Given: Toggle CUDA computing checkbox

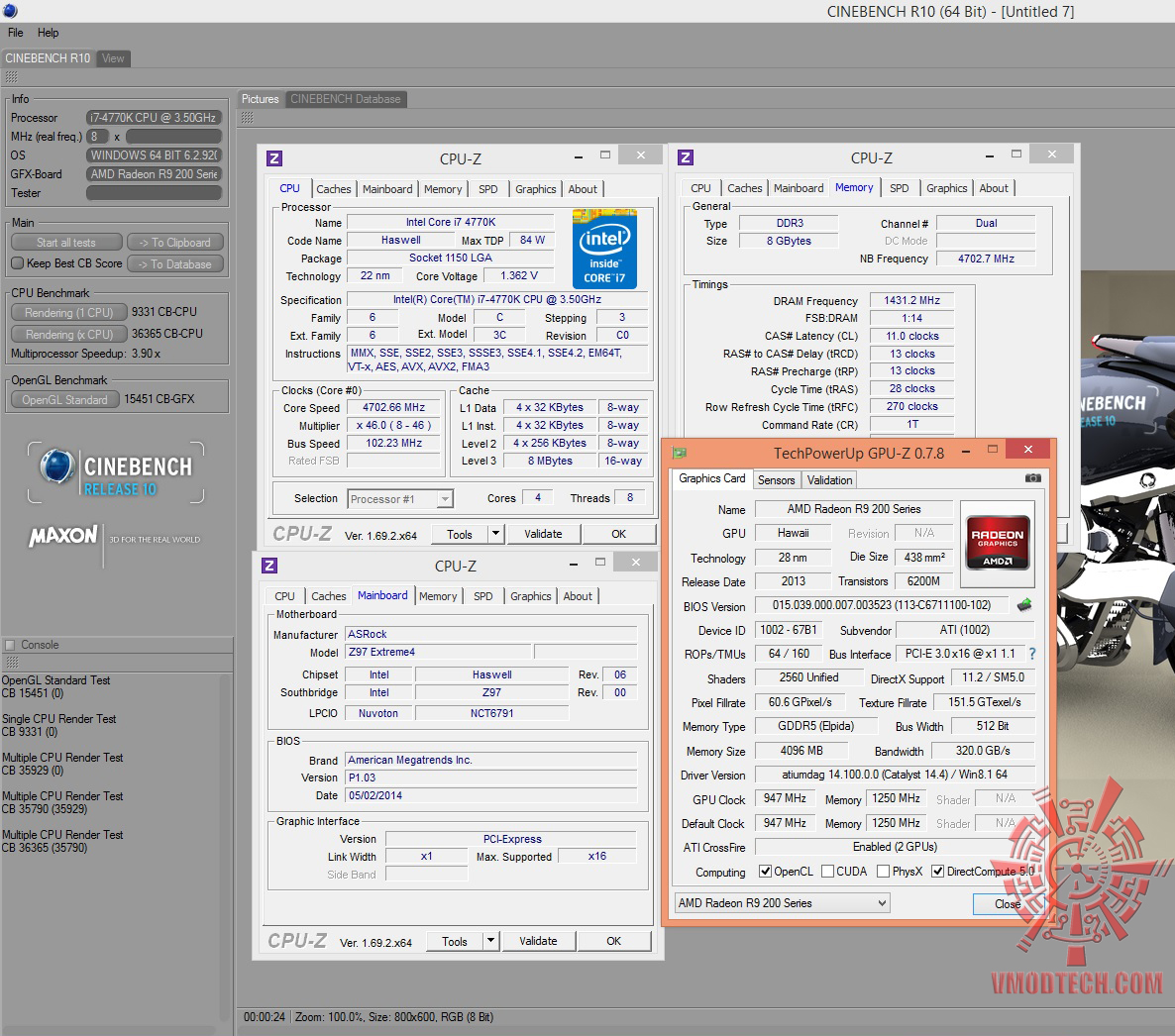Looking at the screenshot, I should [x=827, y=872].
